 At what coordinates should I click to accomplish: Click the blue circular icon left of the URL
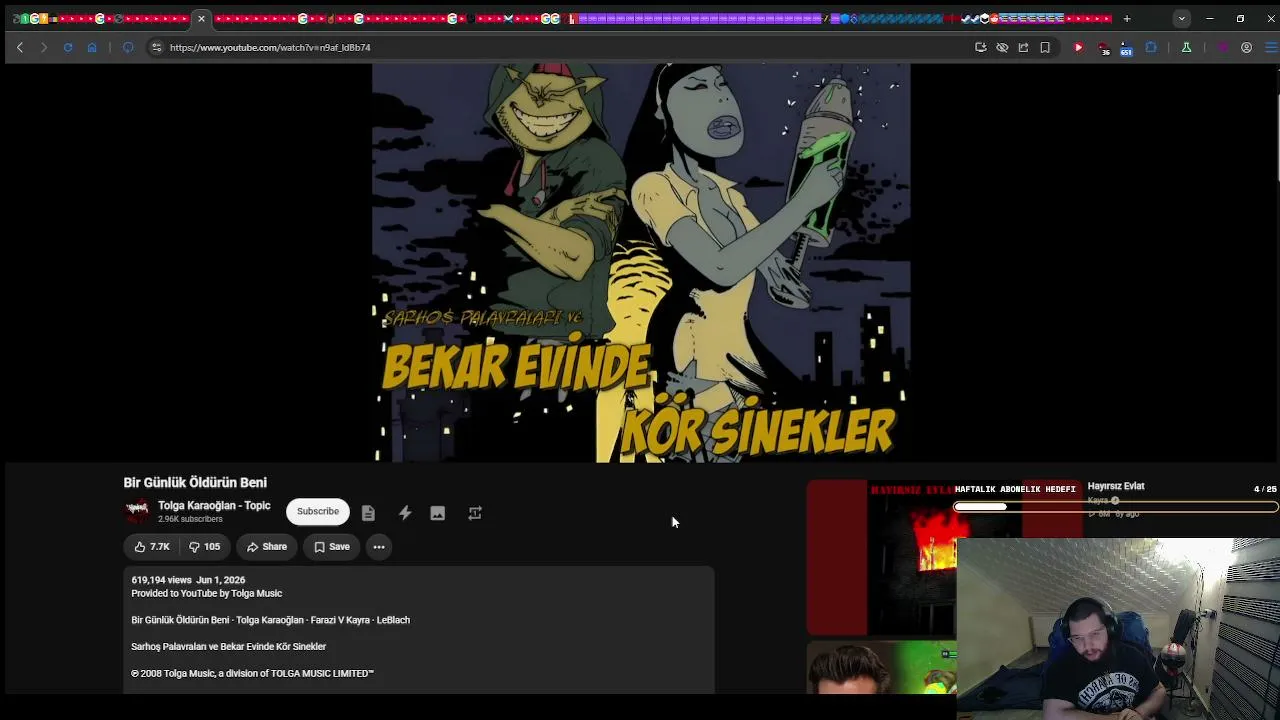[x=128, y=47]
